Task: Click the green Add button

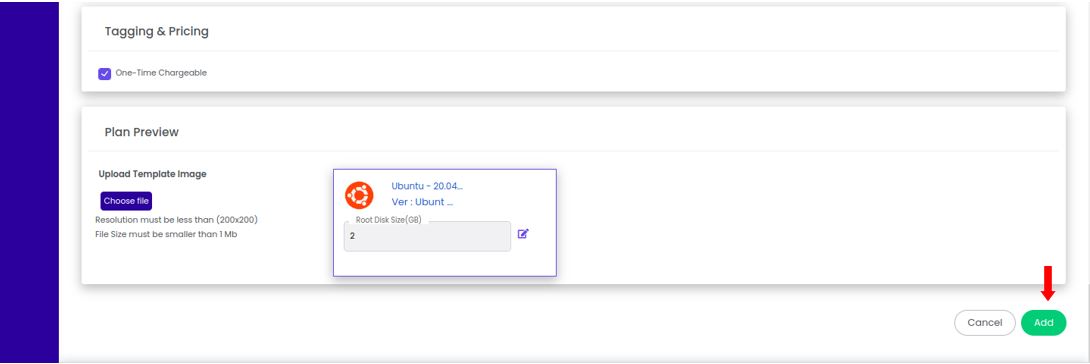Action: (x=1043, y=323)
